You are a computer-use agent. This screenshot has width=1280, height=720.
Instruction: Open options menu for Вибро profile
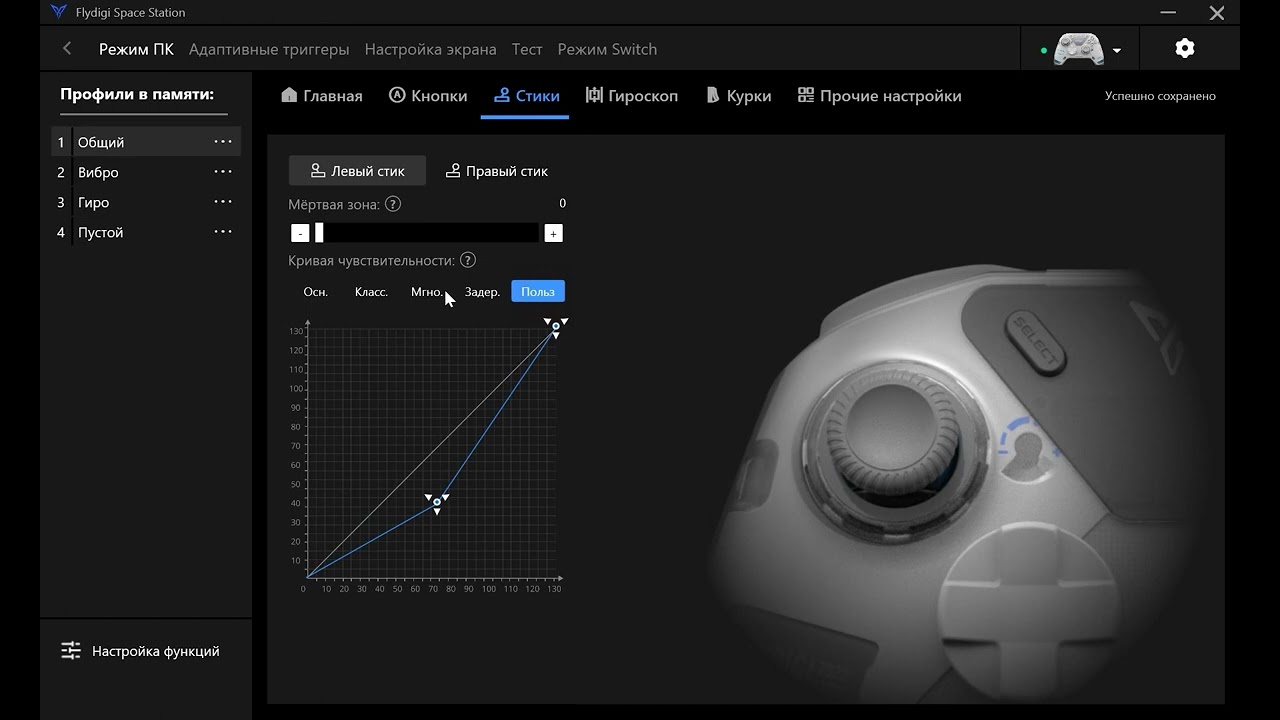click(x=223, y=172)
